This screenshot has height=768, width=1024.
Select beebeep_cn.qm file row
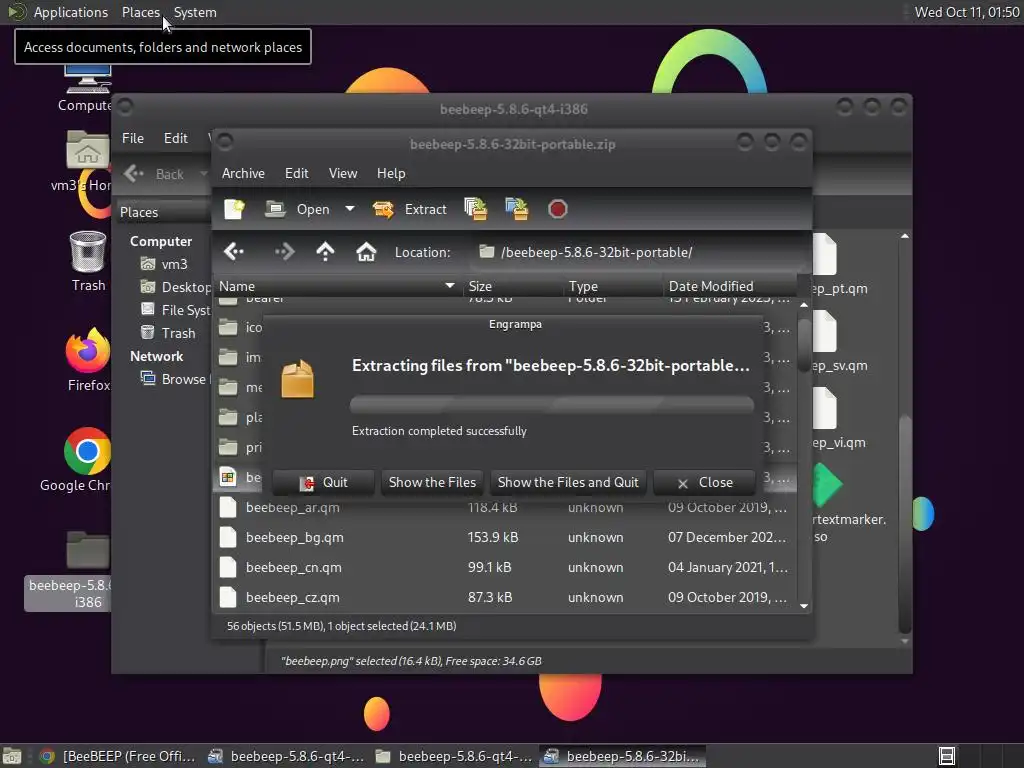505,568
